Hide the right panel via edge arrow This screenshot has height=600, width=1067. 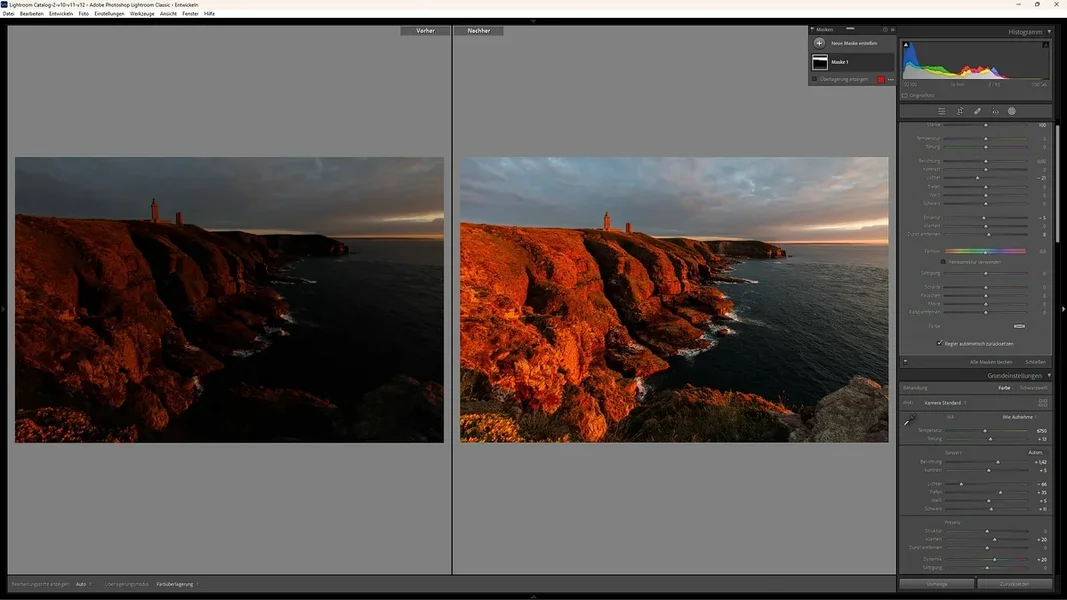coord(1064,309)
